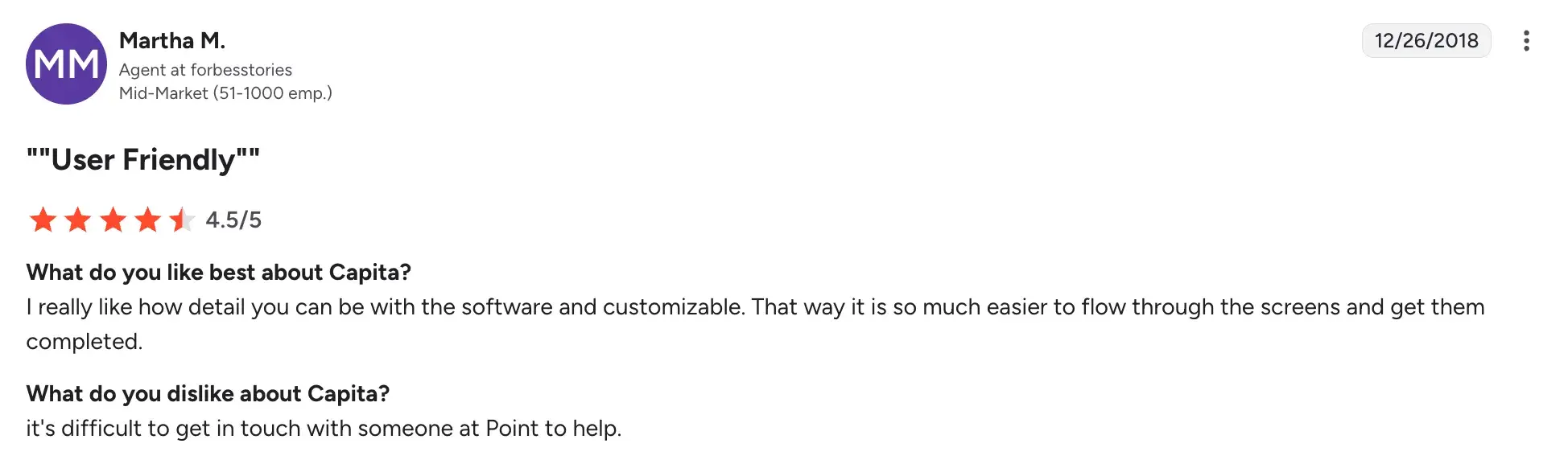1568x460 pixels.
Task: Click the third rating star
Action: pyautogui.click(x=113, y=220)
